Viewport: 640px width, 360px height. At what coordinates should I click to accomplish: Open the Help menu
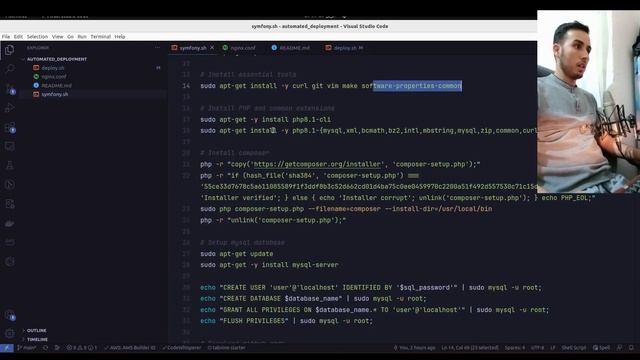coord(120,37)
